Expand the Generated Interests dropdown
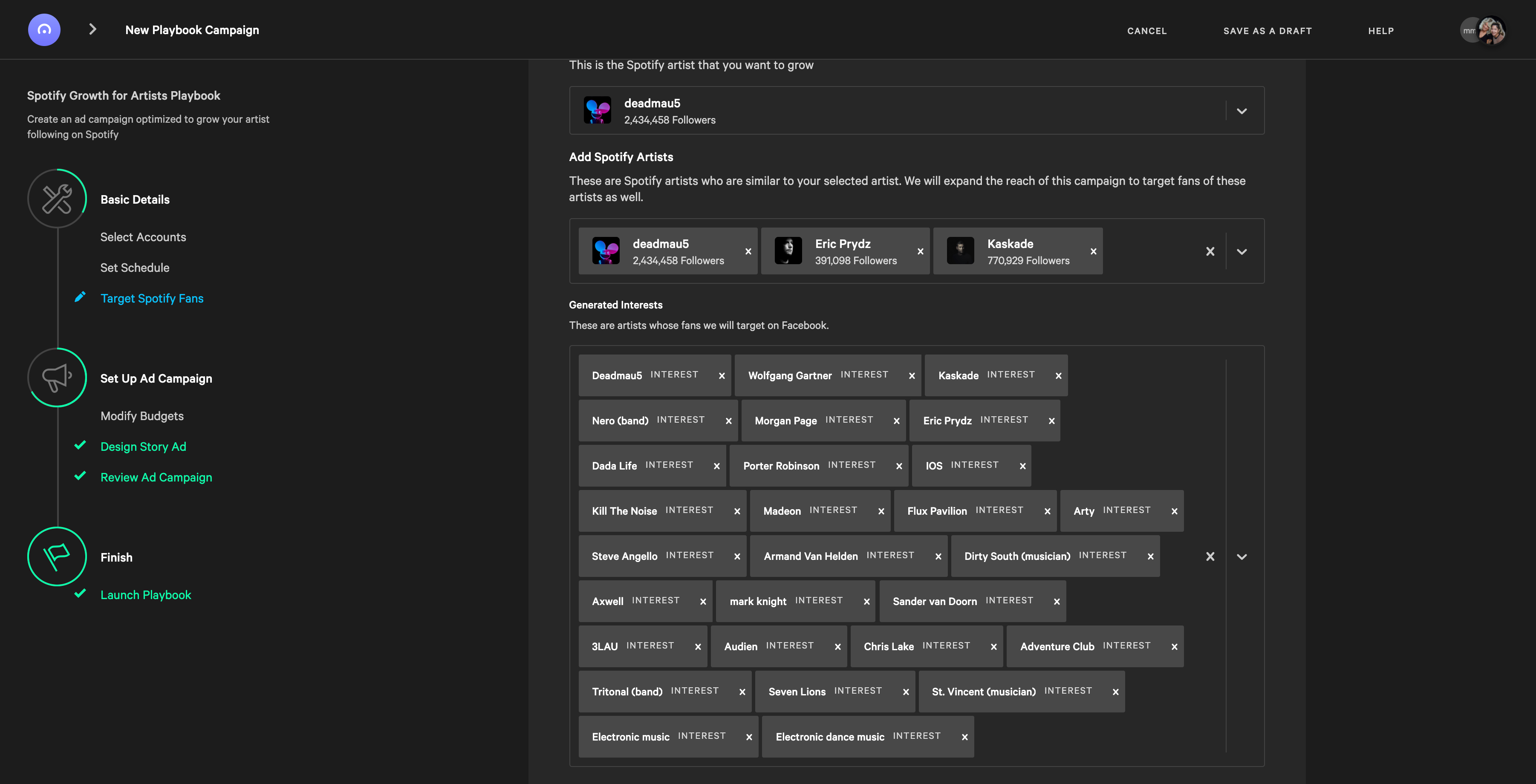The image size is (1536, 784). pyautogui.click(x=1242, y=556)
